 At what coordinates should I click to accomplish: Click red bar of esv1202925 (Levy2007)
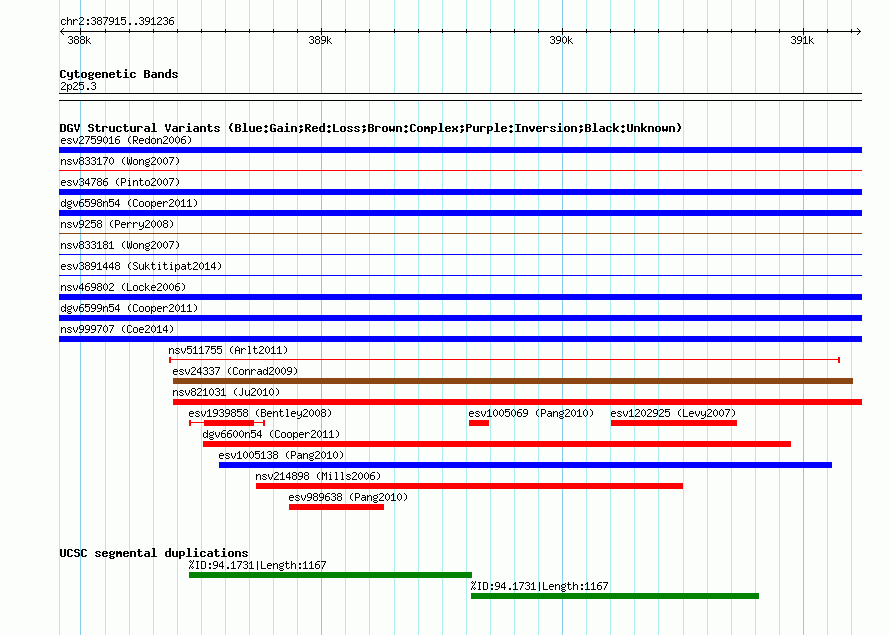(674, 423)
